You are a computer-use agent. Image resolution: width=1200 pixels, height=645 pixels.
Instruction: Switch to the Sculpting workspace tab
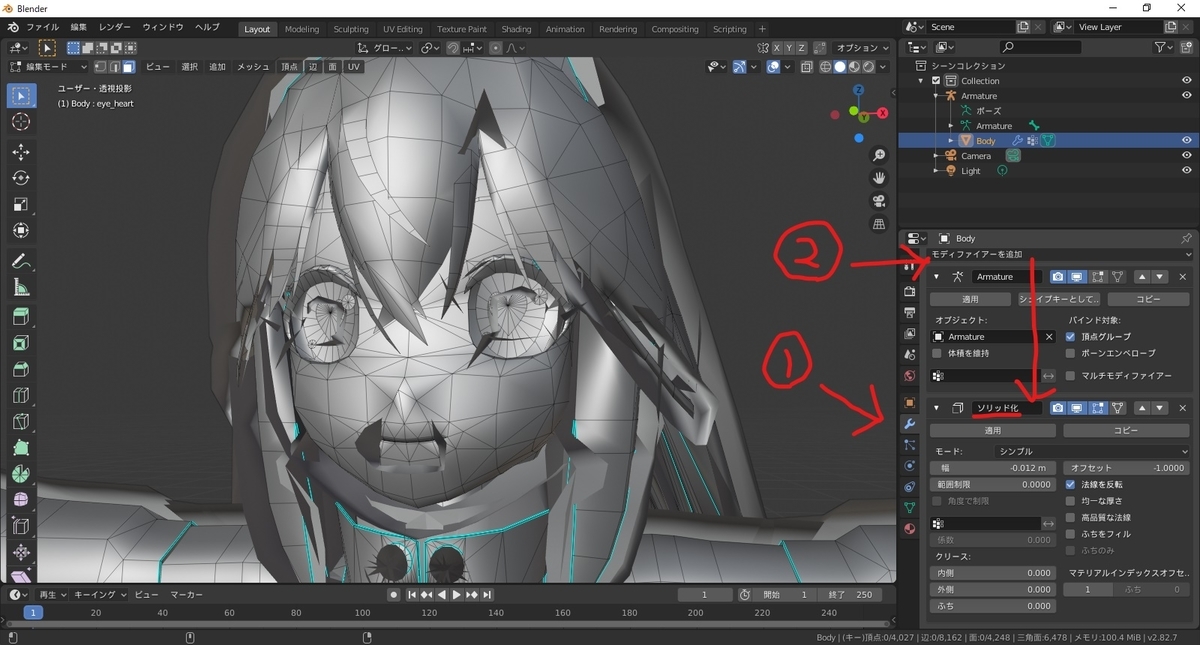[351, 29]
